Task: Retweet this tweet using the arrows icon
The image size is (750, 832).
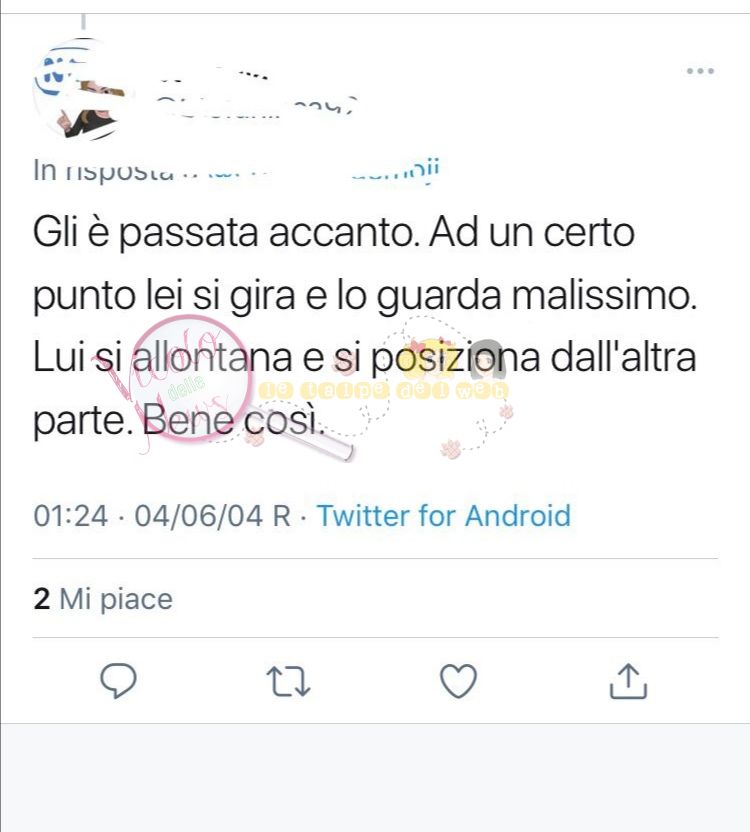Action: [288, 681]
